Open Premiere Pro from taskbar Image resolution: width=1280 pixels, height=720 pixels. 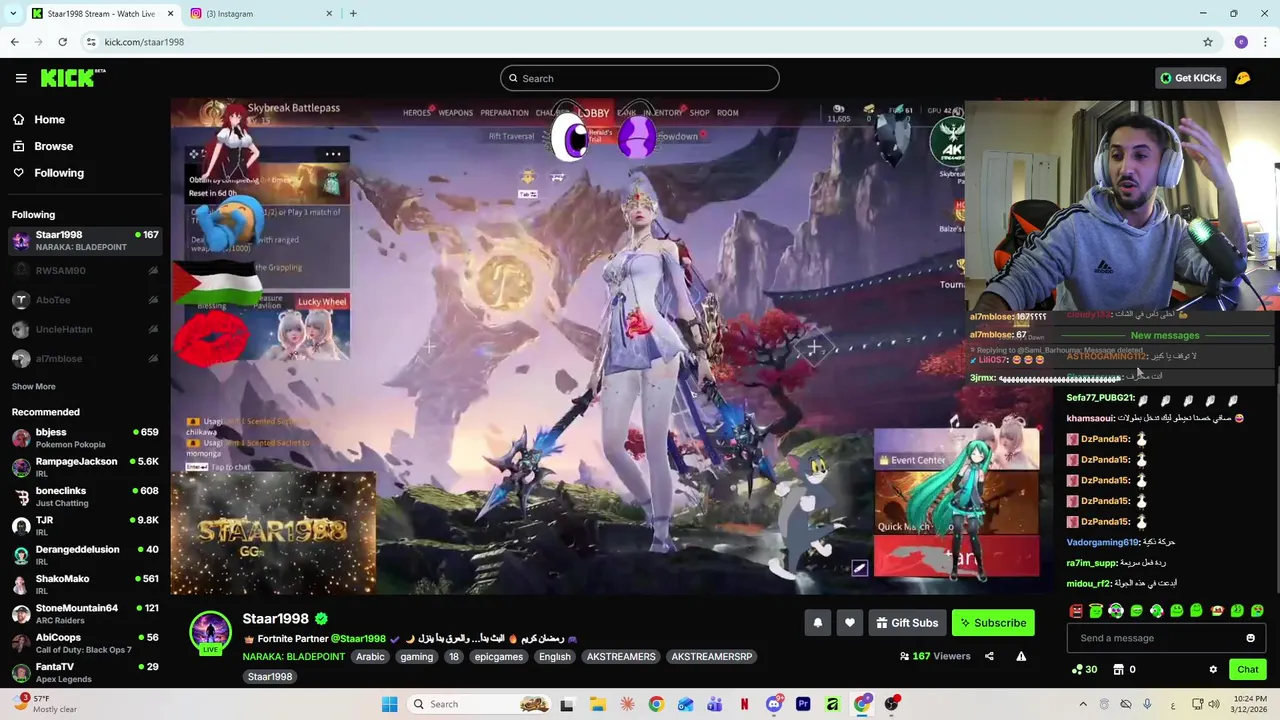pyautogui.click(x=803, y=704)
